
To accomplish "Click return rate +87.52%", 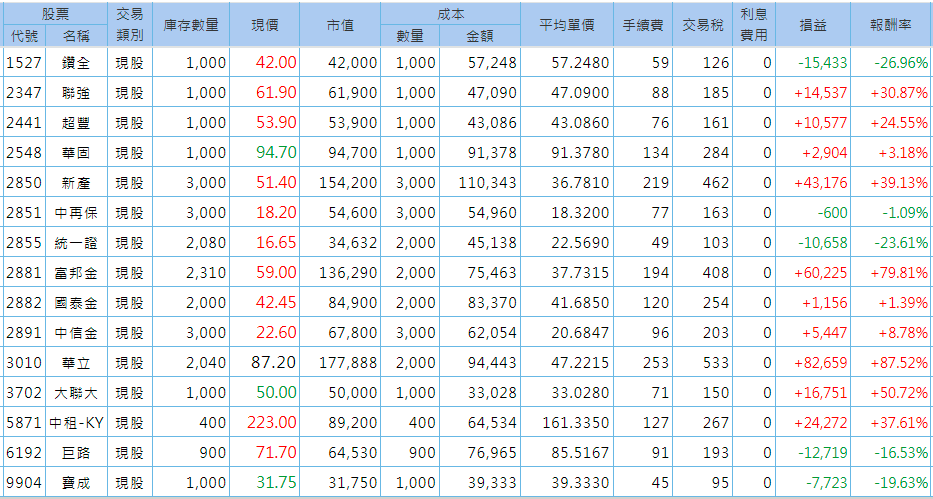I will 900,363.
